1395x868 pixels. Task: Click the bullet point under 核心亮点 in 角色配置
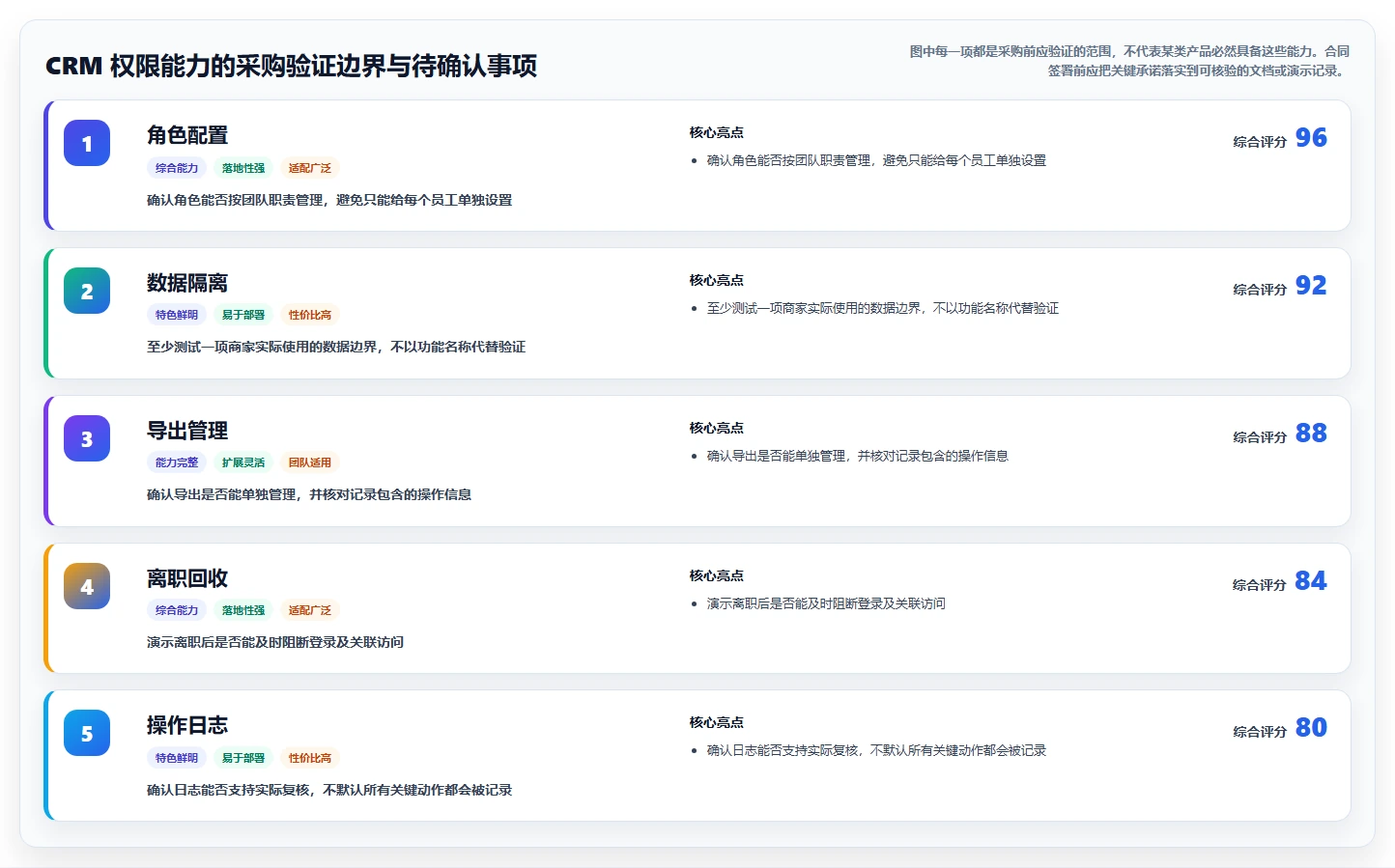click(x=876, y=160)
